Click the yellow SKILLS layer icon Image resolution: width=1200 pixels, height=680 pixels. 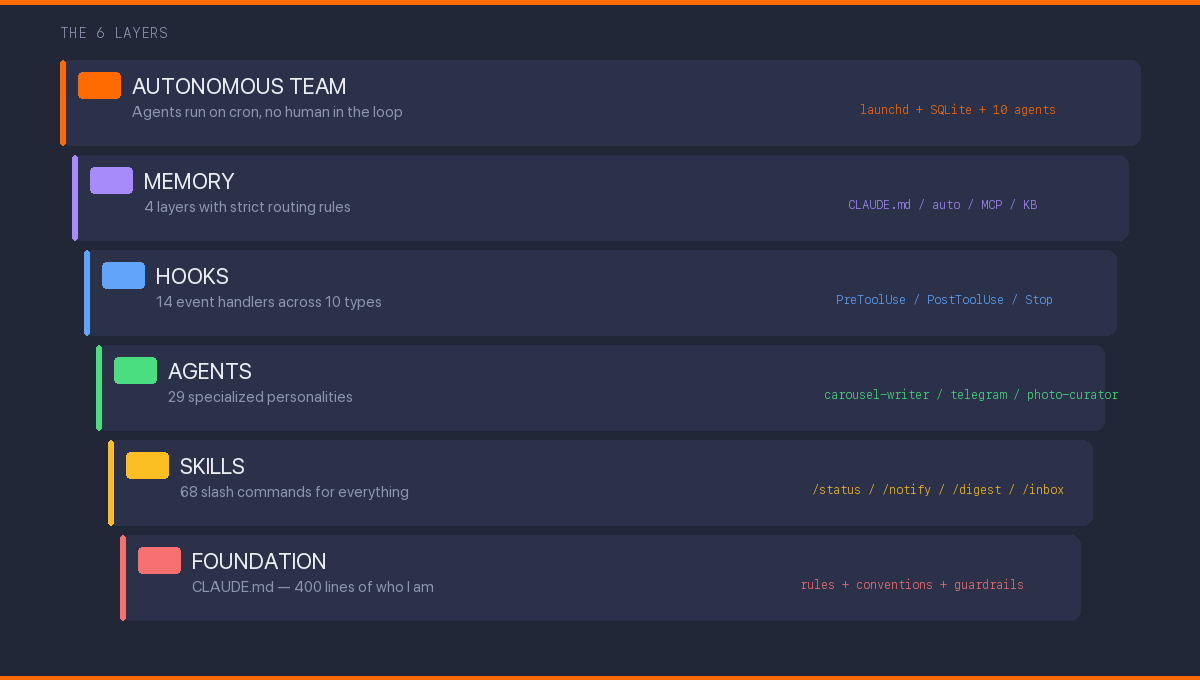click(147, 465)
